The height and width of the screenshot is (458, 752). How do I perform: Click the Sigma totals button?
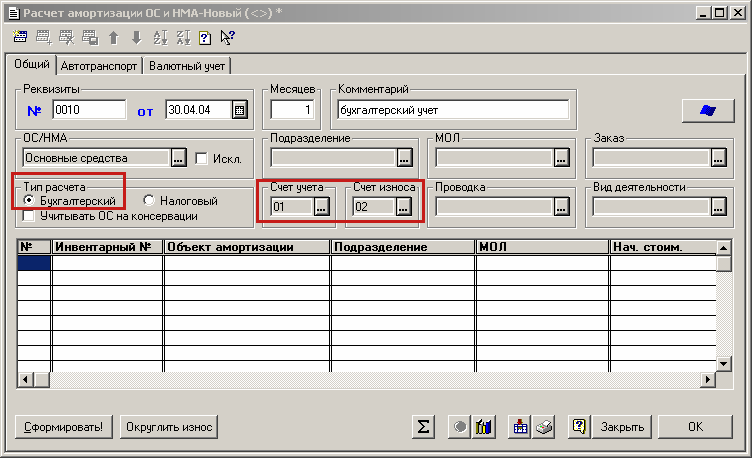[x=424, y=427]
